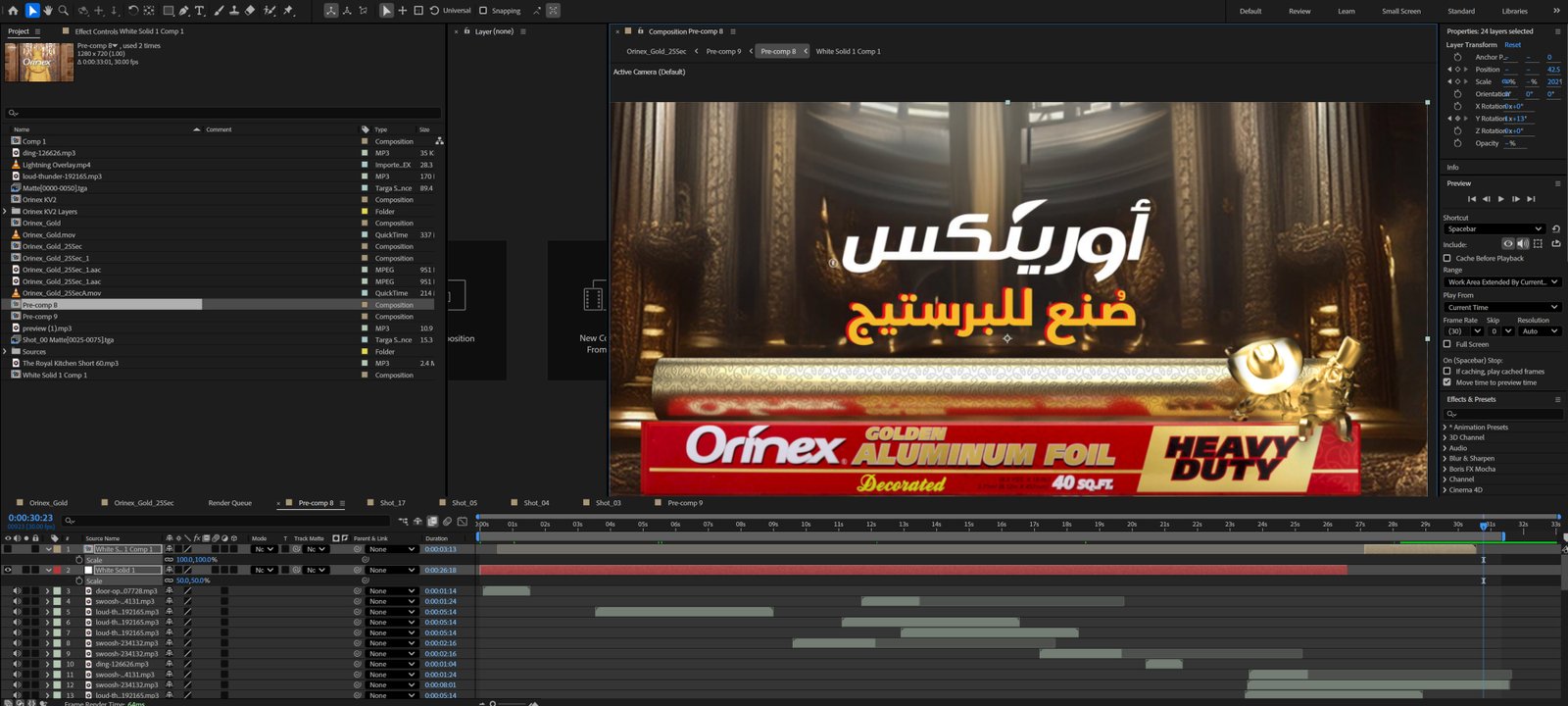Open the Shot_17 timeline tab

click(x=392, y=503)
